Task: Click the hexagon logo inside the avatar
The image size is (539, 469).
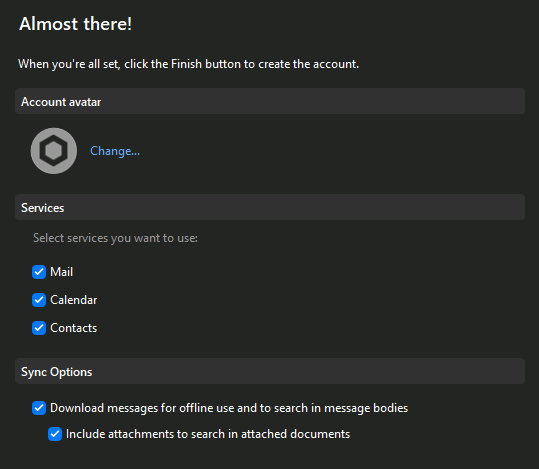Action: pos(54,151)
